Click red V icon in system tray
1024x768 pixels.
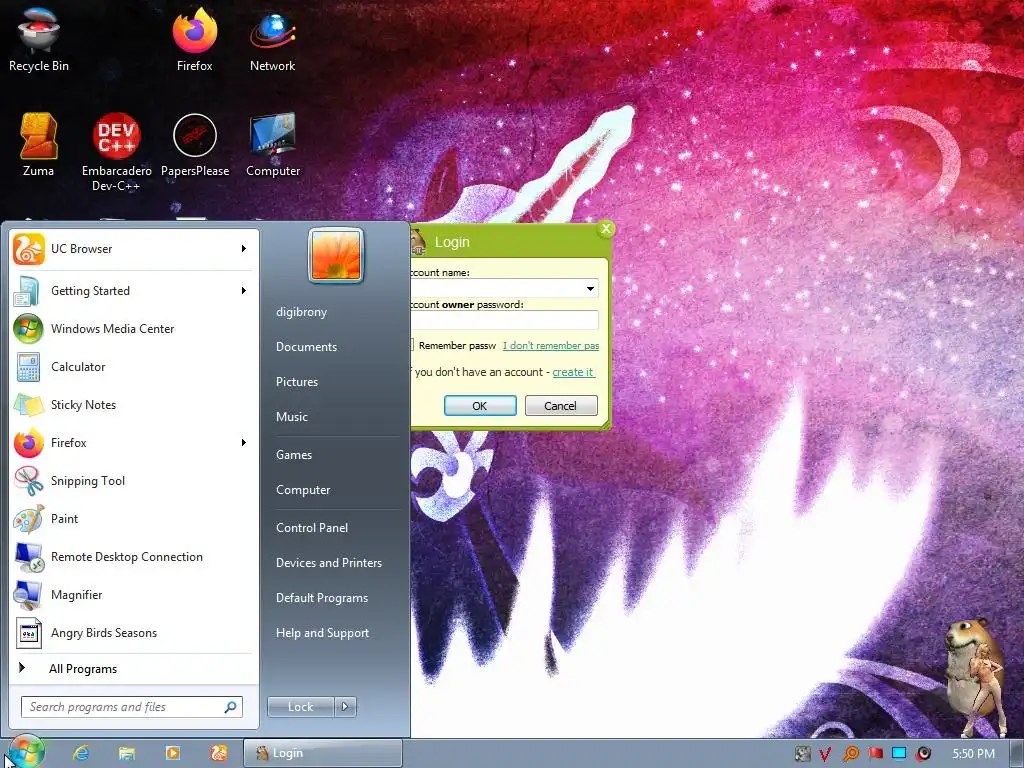(825, 754)
